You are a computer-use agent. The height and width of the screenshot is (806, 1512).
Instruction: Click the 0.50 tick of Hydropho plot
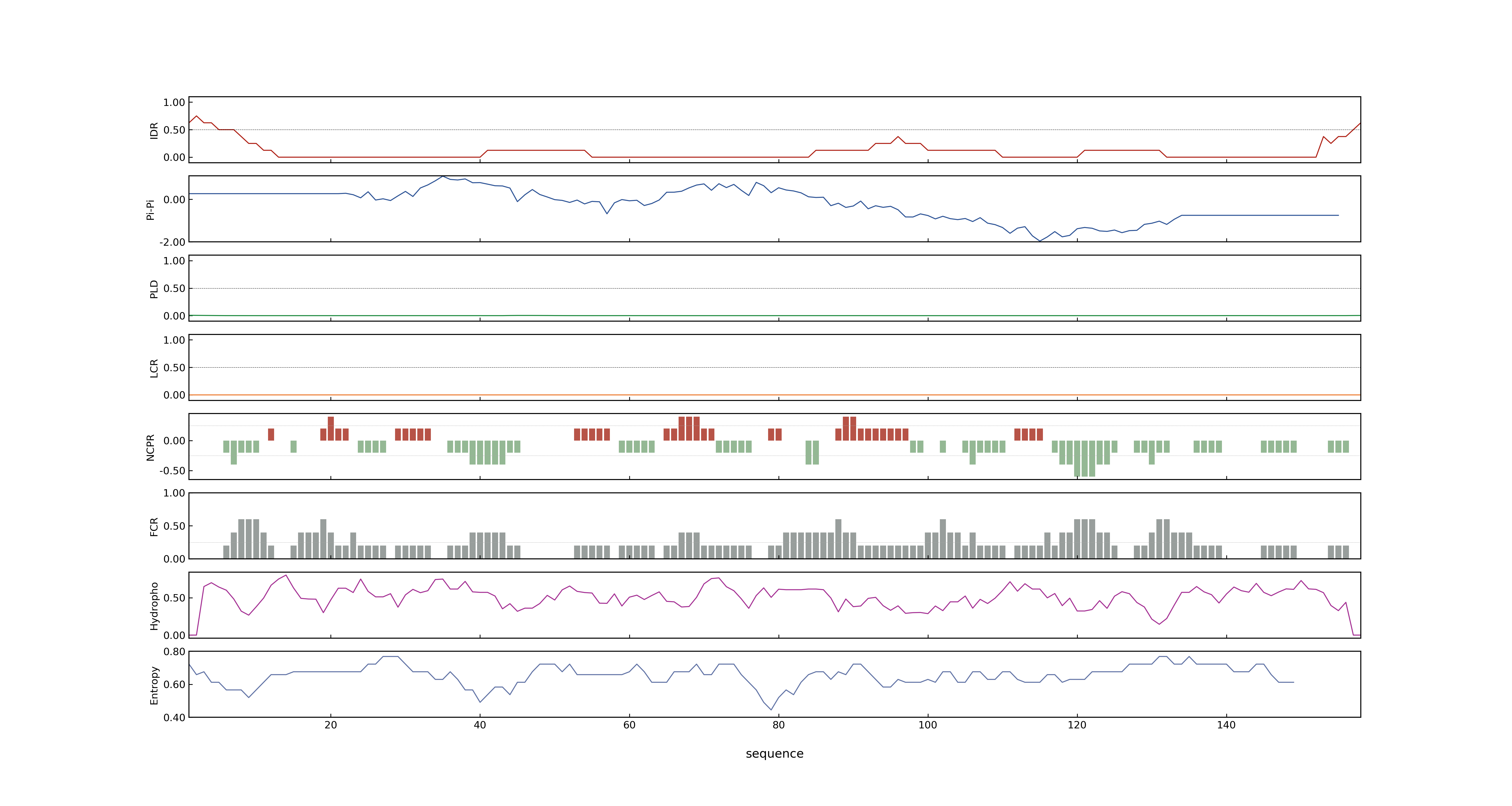[174, 598]
